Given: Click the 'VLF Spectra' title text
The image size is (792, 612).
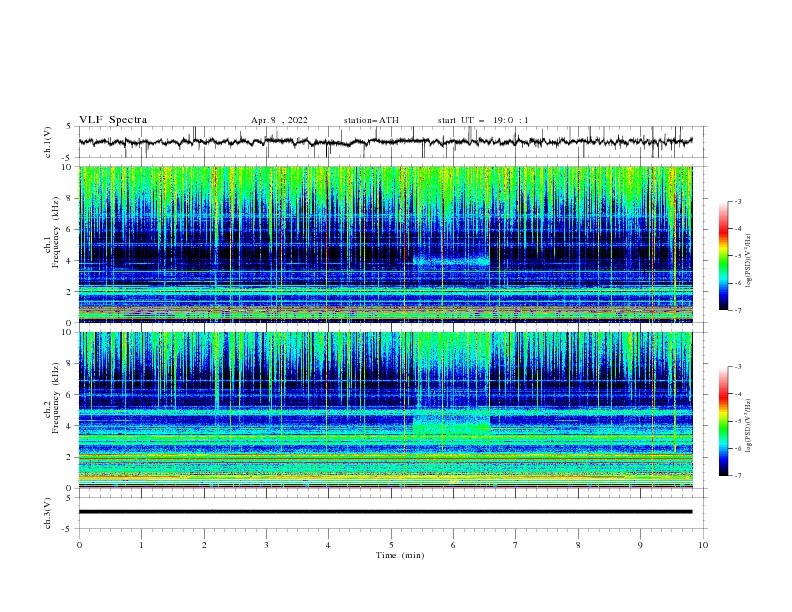Looking at the screenshot, I should click(113, 120).
